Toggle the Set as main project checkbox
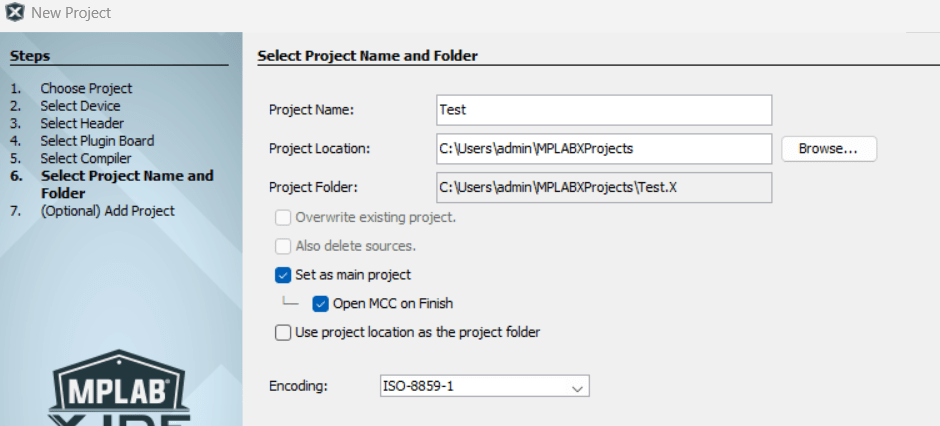Viewport: 940px width, 426px height. (x=283, y=275)
